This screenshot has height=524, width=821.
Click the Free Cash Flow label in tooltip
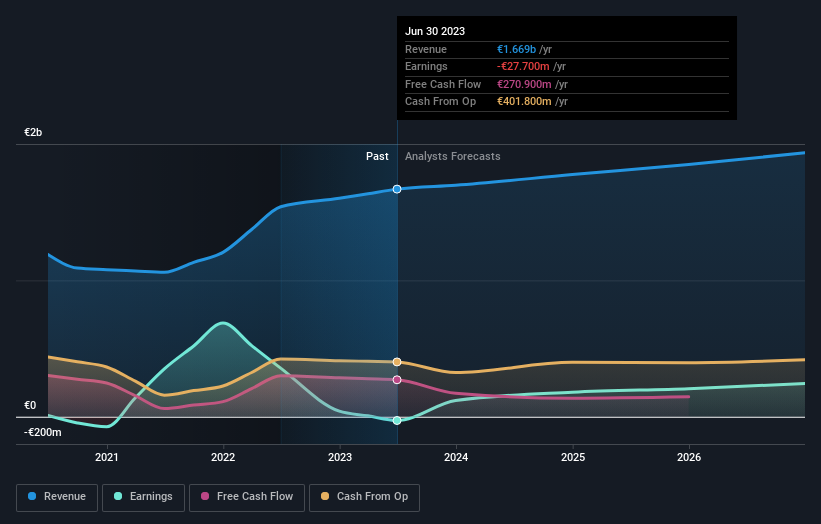(x=443, y=84)
